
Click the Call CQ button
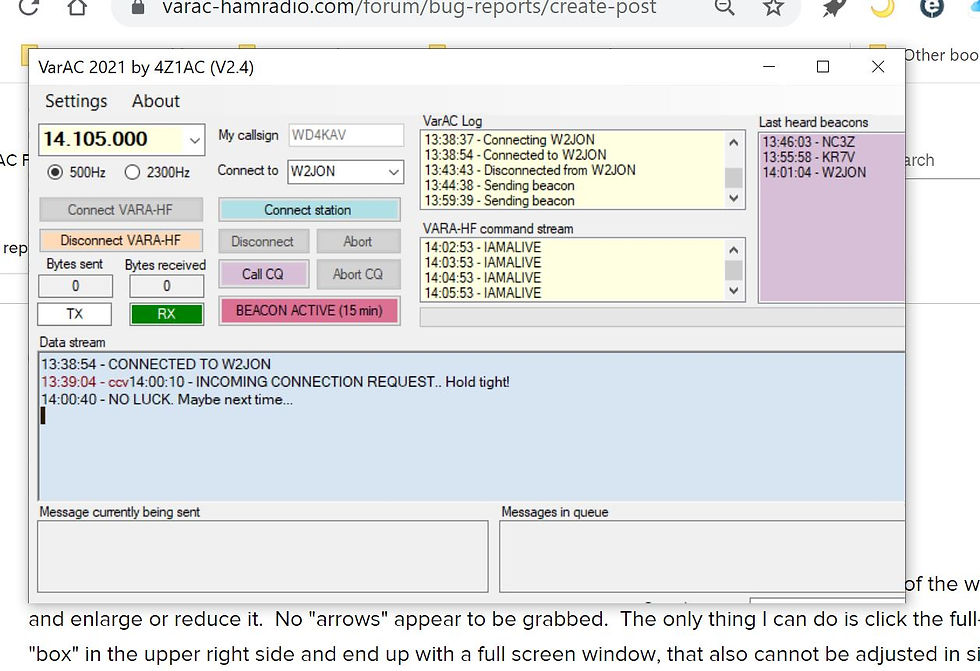click(x=263, y=274)
